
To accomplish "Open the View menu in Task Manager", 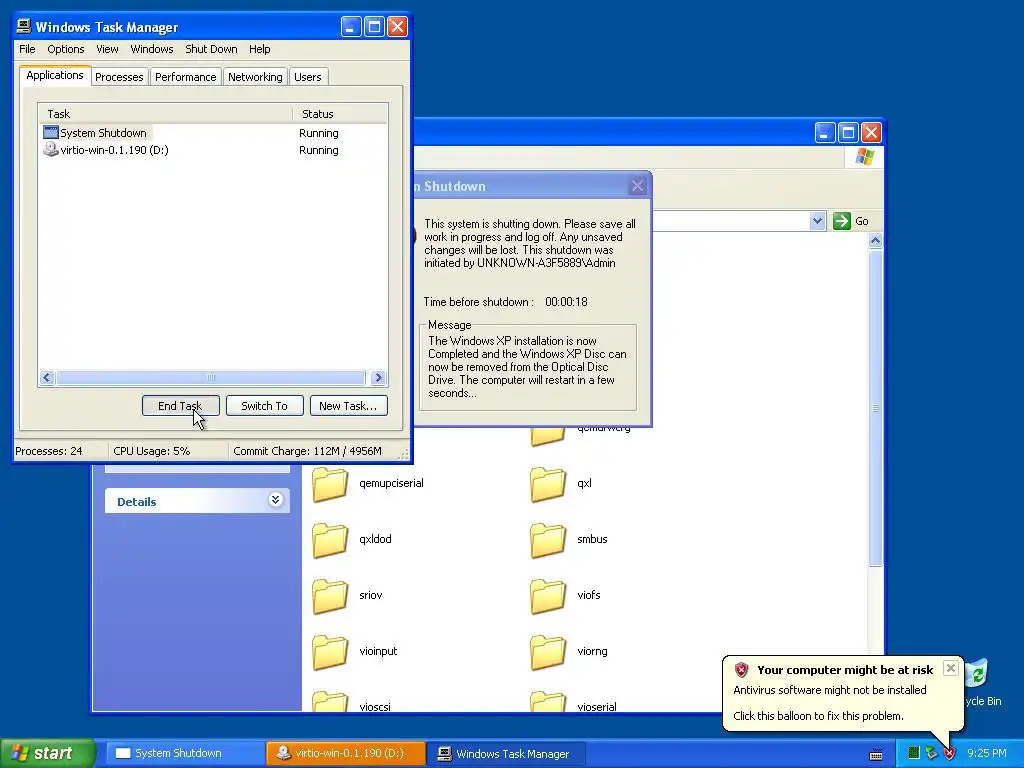I will point(107,49).
